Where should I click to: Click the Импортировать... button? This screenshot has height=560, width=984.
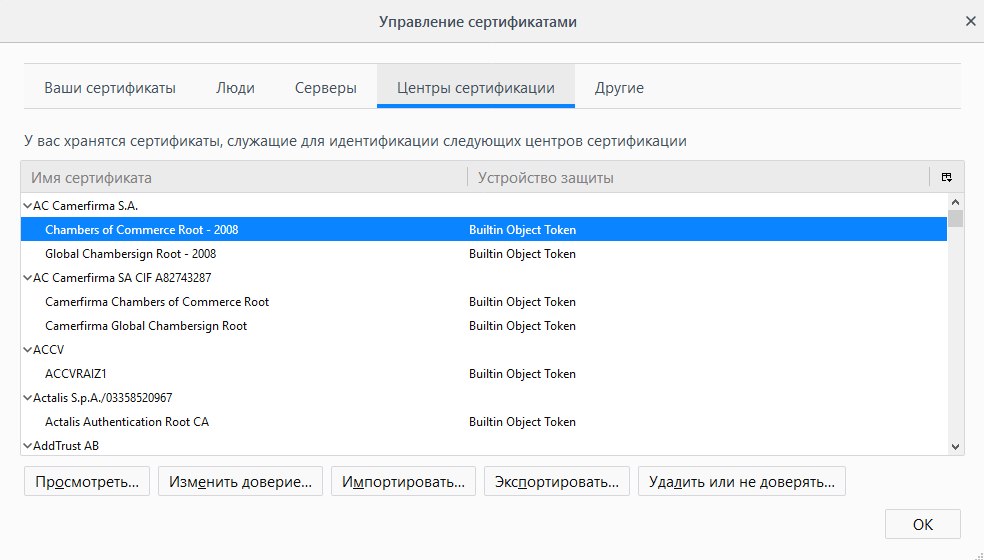click(403, 482)
